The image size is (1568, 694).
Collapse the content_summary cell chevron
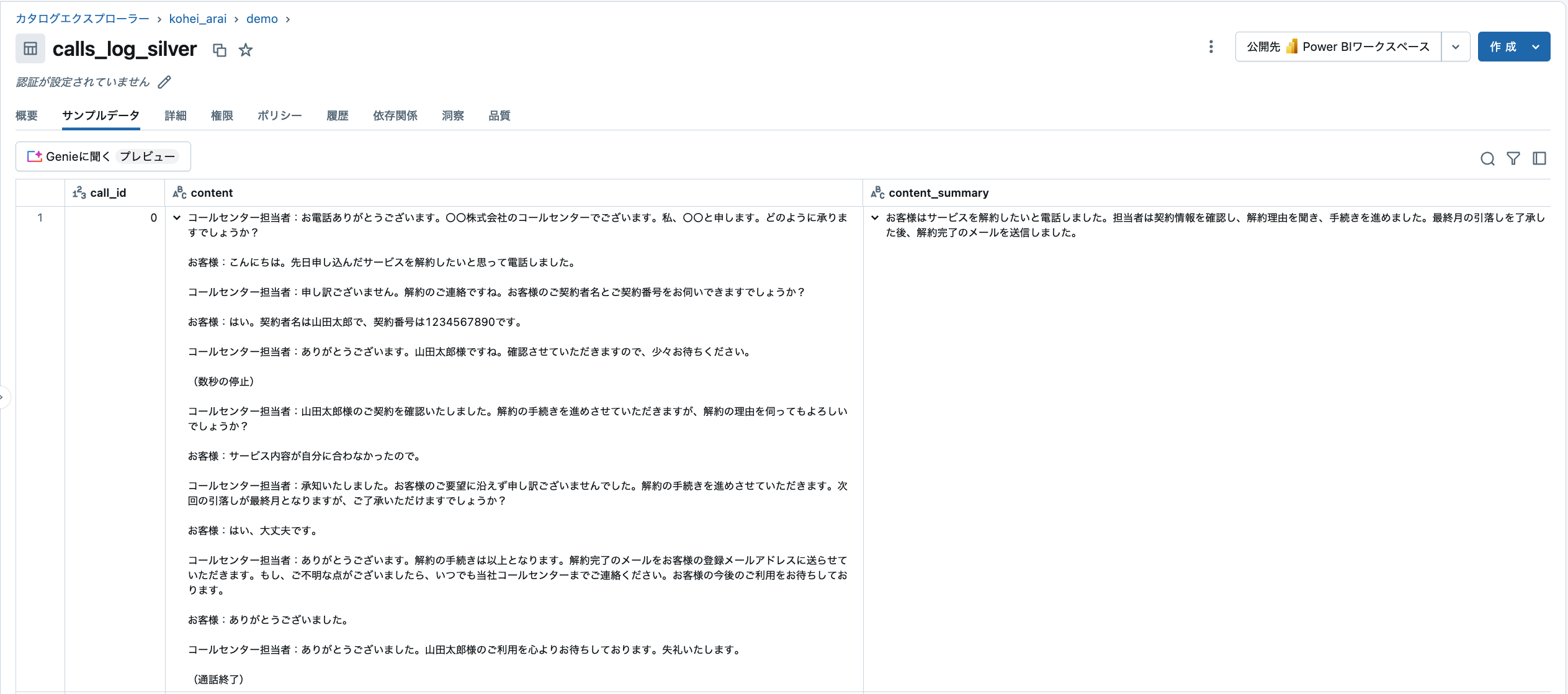(875, 218)
